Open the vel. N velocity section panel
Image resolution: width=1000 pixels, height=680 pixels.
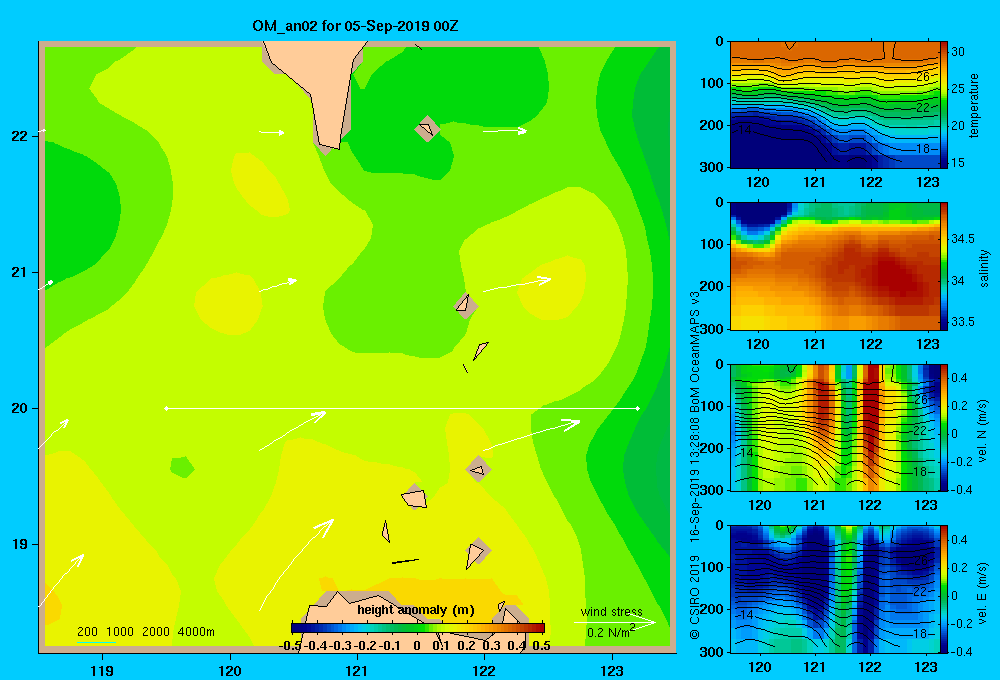click(835, 427)
